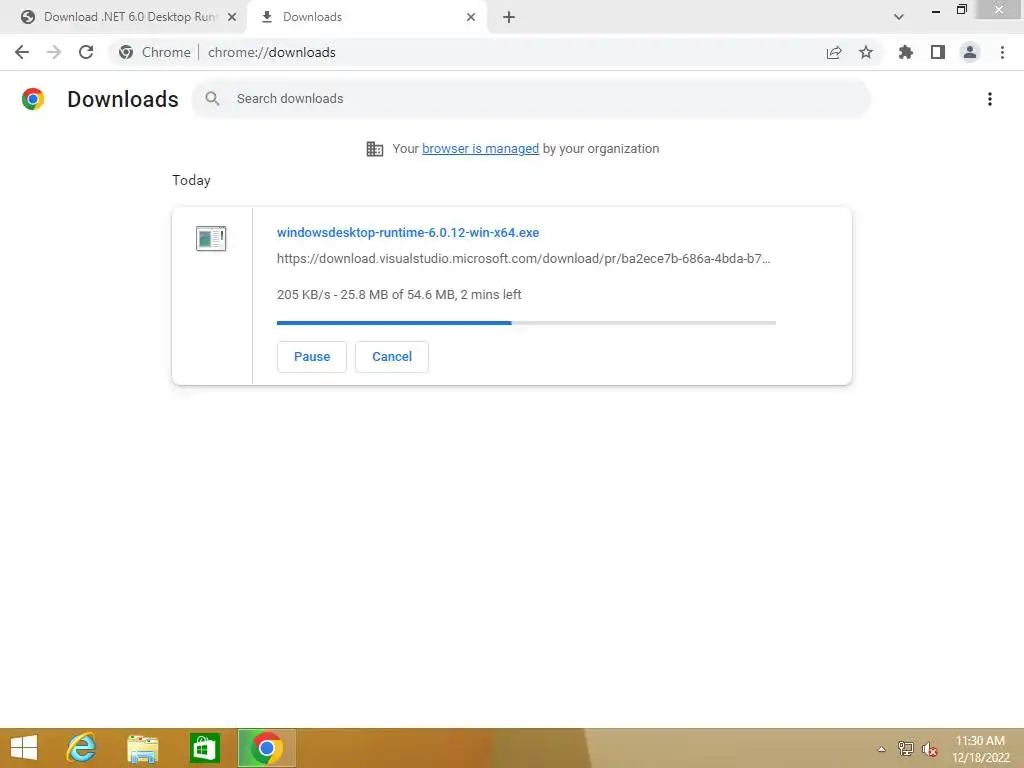This screenshot has width=1024, height=768.
Task: Open windowsdesktop-runtime-6.0.12-win-x64.exe file link
Action: click(x=408, y=232)
